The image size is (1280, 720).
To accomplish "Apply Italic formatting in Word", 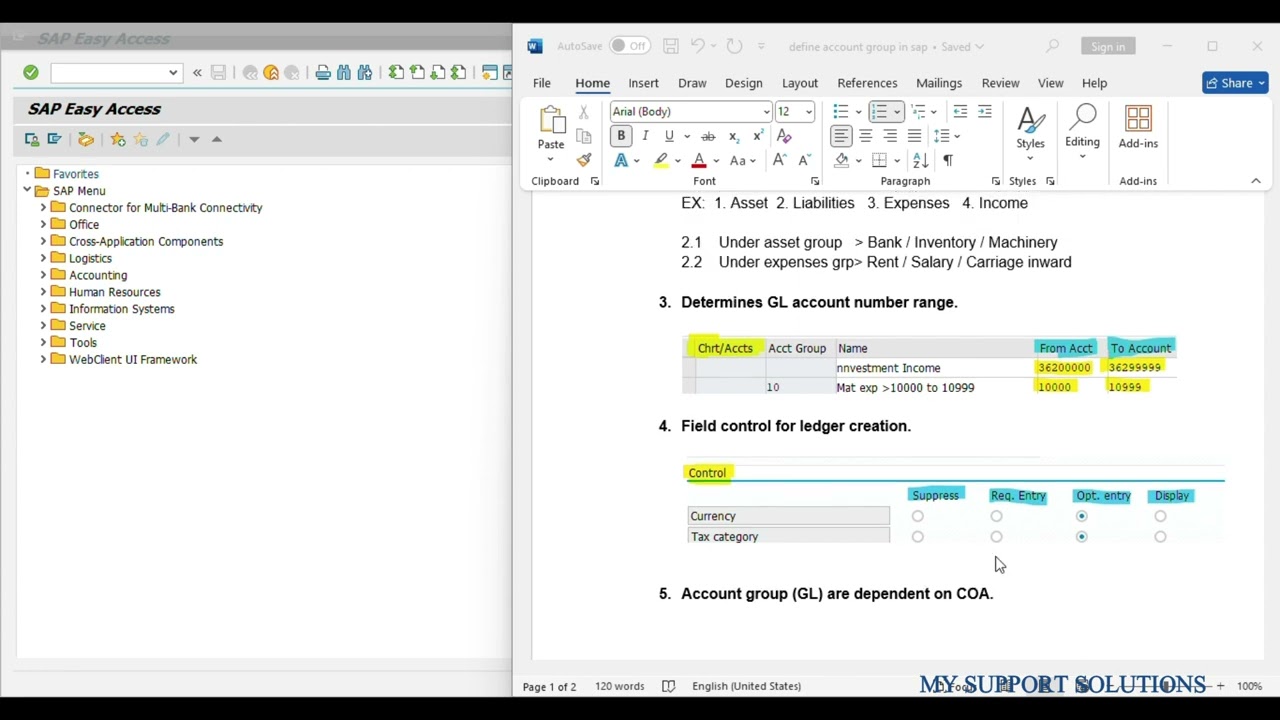I will click(x=645, y=136).
